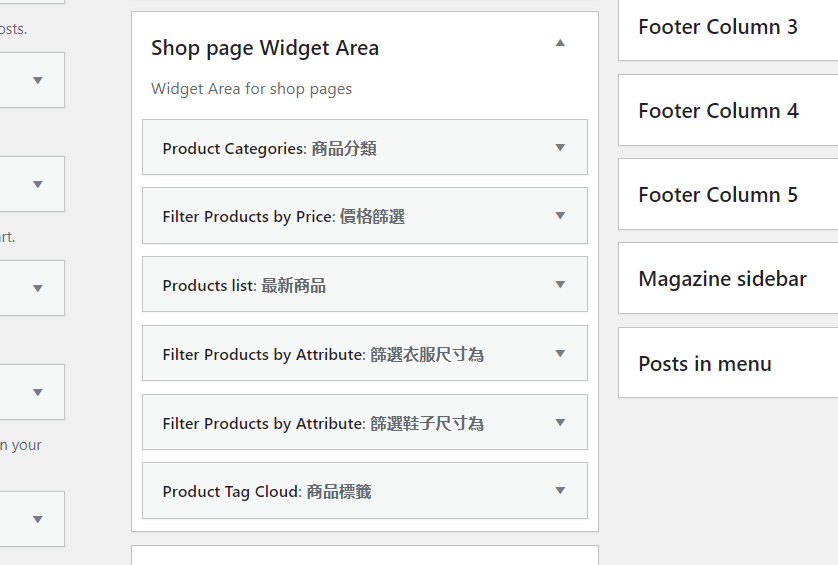Click the Products list: 最新商品 widget title
This screenshot has height=565, width=838.
[x=244, y=286]
